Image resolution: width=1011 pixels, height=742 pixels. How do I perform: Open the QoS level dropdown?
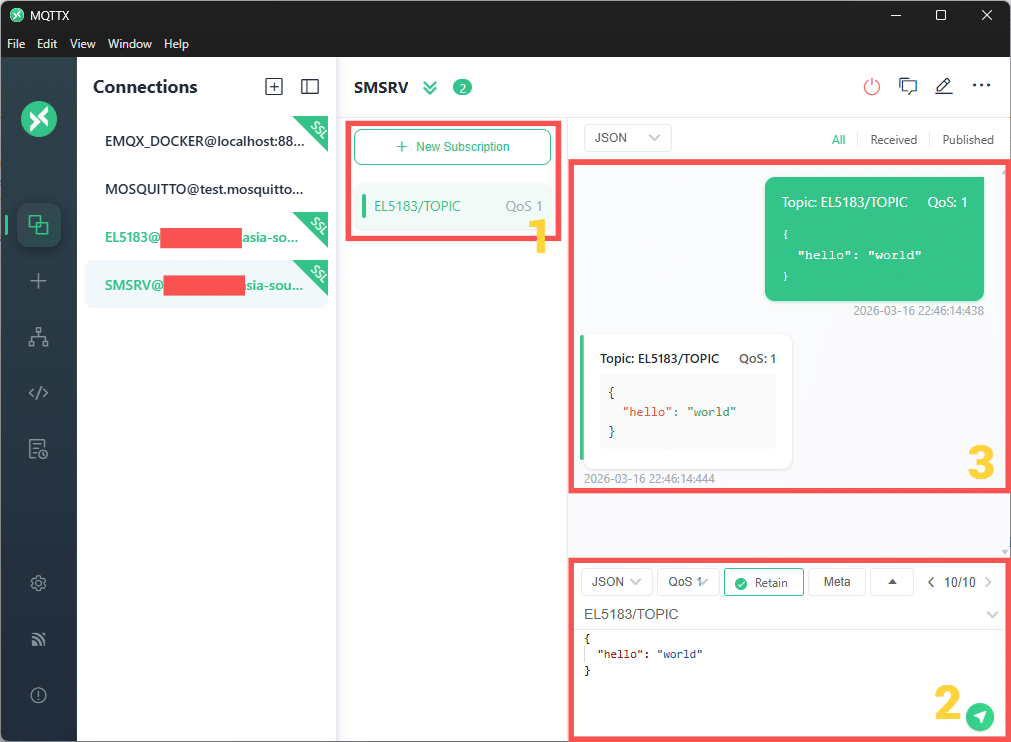[x=687, y=581]
